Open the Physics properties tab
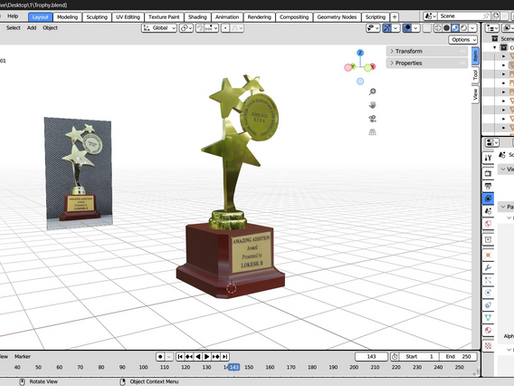Screen dimensions: 514x386 click(488, 293)
